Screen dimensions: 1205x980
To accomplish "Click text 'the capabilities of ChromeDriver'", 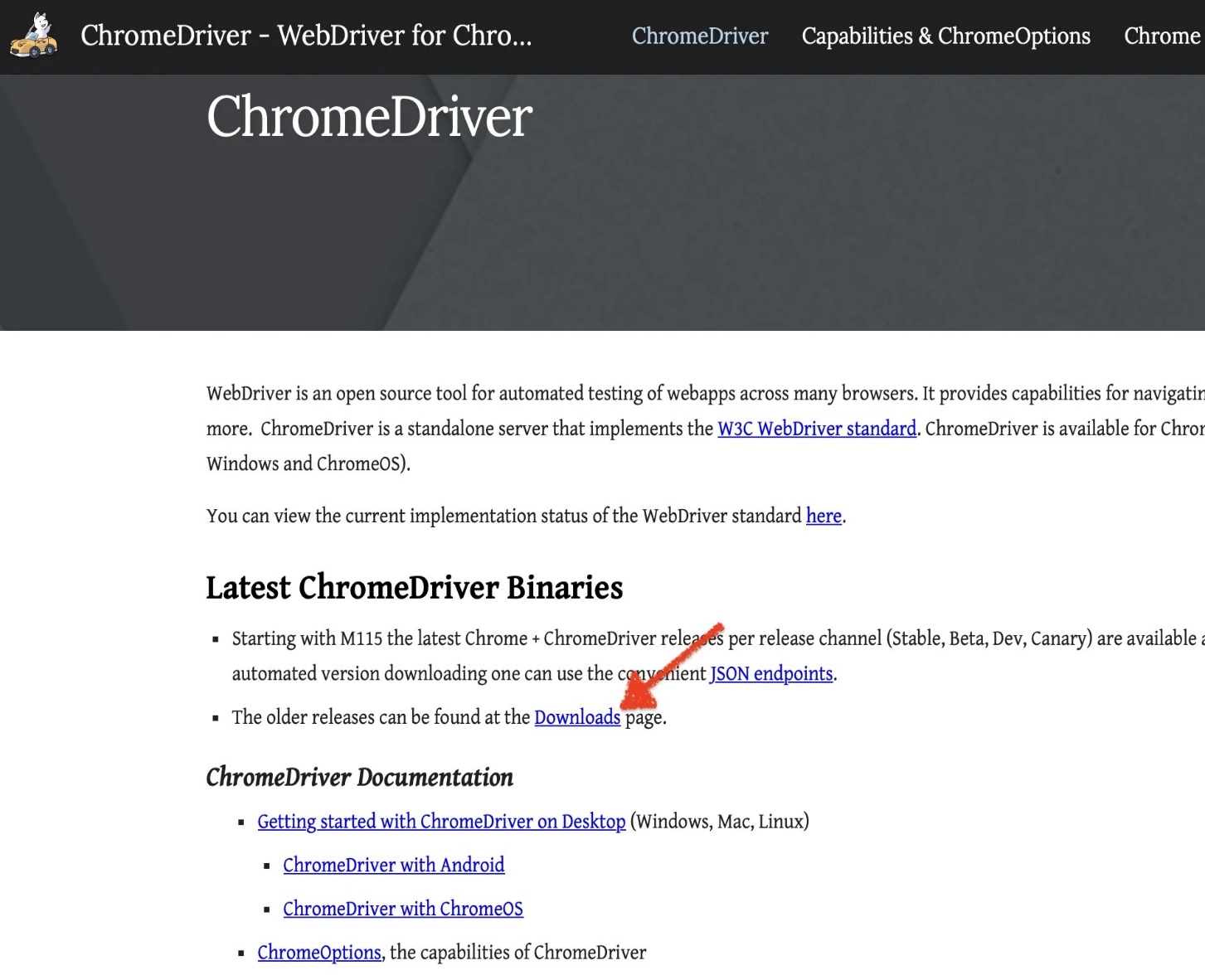I will pyautogui.click(x=518, y=953).
